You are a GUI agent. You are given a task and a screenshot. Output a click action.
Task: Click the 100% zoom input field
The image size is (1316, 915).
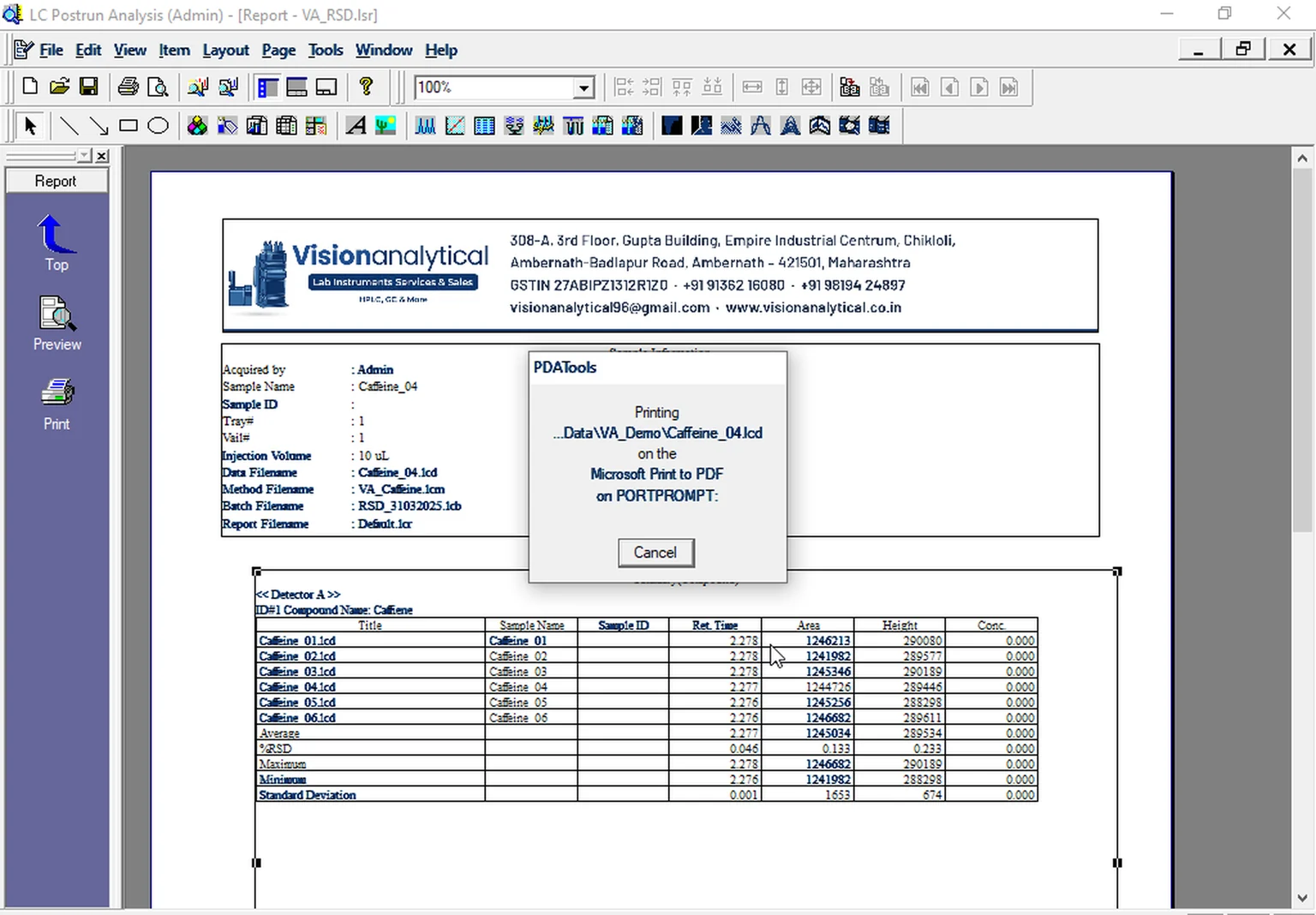pos(494,87)
